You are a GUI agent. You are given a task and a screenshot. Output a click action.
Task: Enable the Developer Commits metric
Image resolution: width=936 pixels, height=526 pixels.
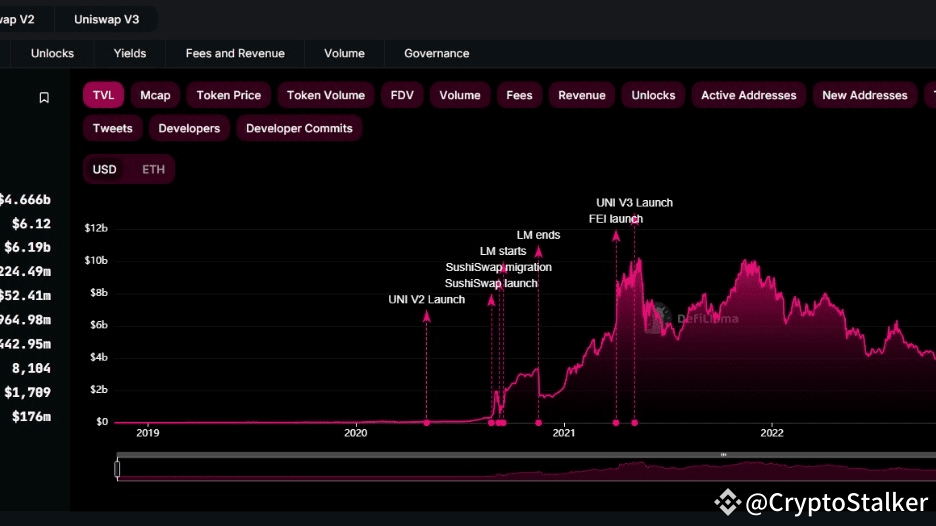(299, 128)
